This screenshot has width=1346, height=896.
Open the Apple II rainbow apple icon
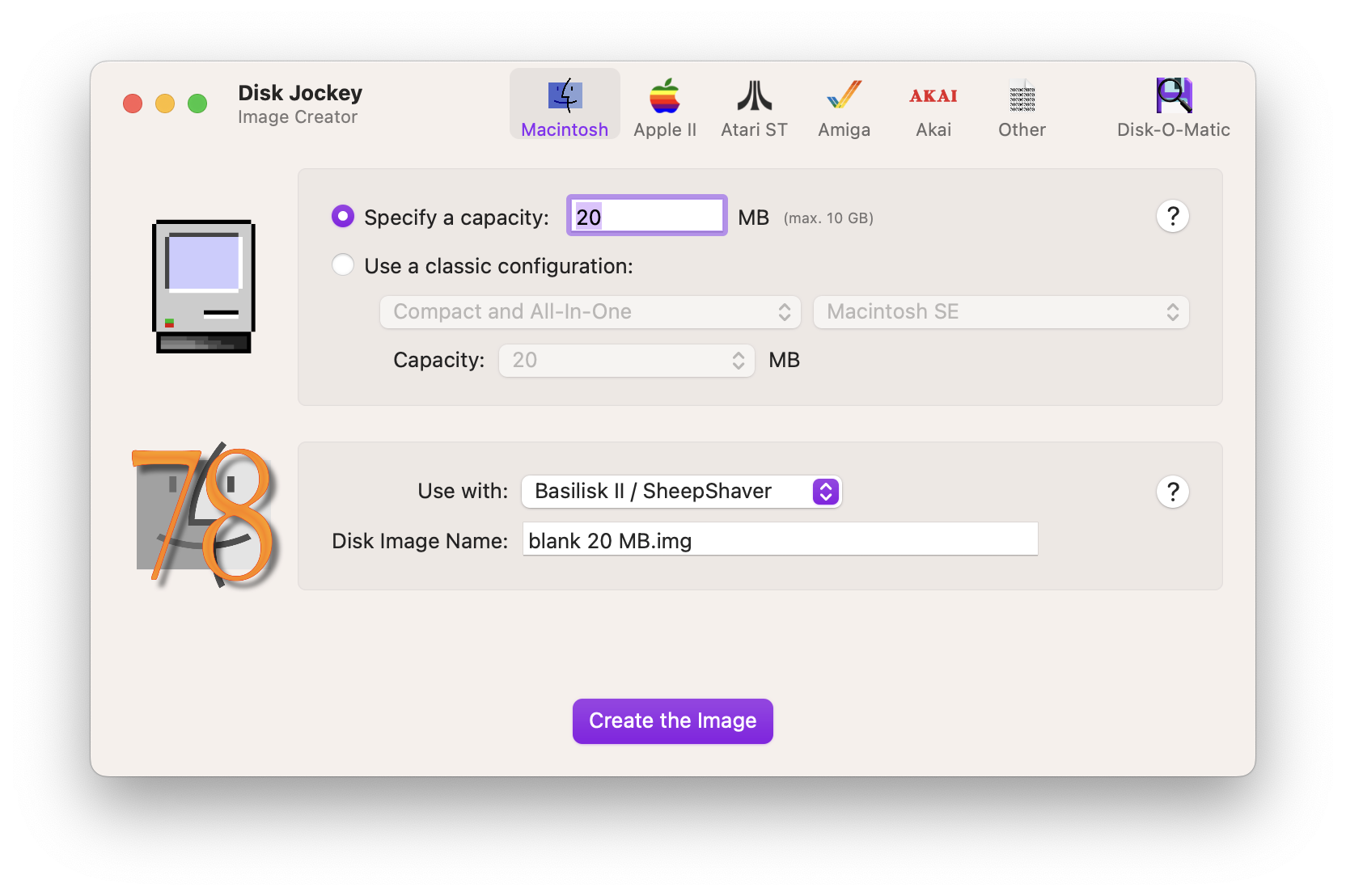(664, 96)
